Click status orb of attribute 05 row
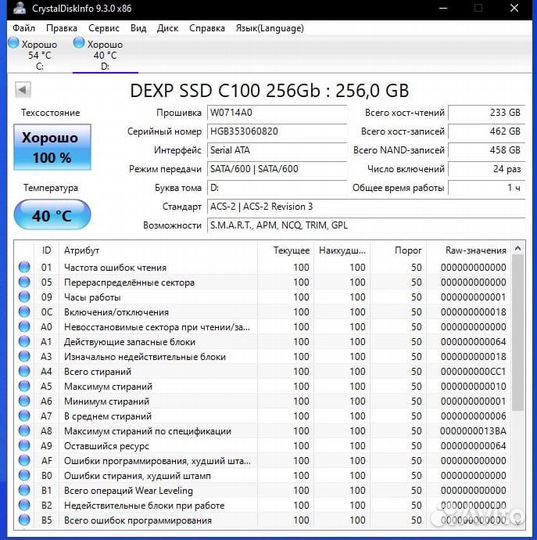 (24, 282)
